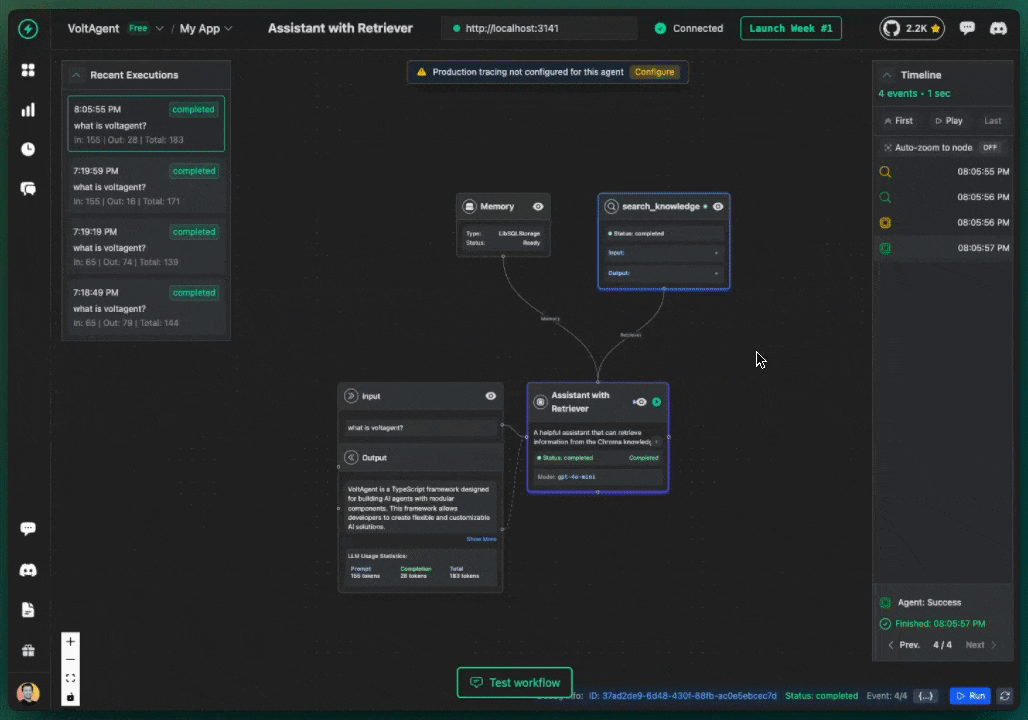Open the dashboard grid icon in sidebar
The image size is (1028, 720).
[28, 70]
